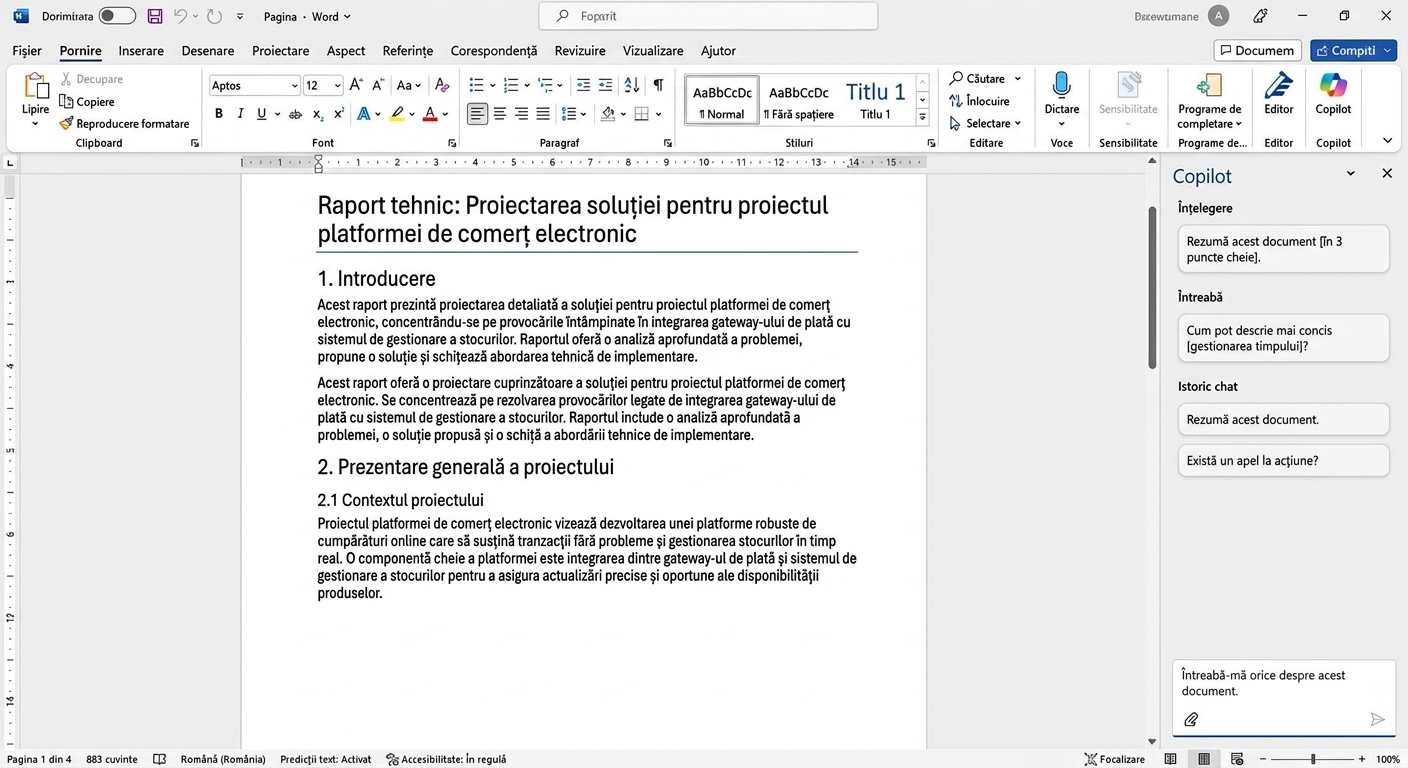1408x768 pixels.
Task: Expand the bullets list dropdown
Action: pyautogui.click(x=492, y=85)
